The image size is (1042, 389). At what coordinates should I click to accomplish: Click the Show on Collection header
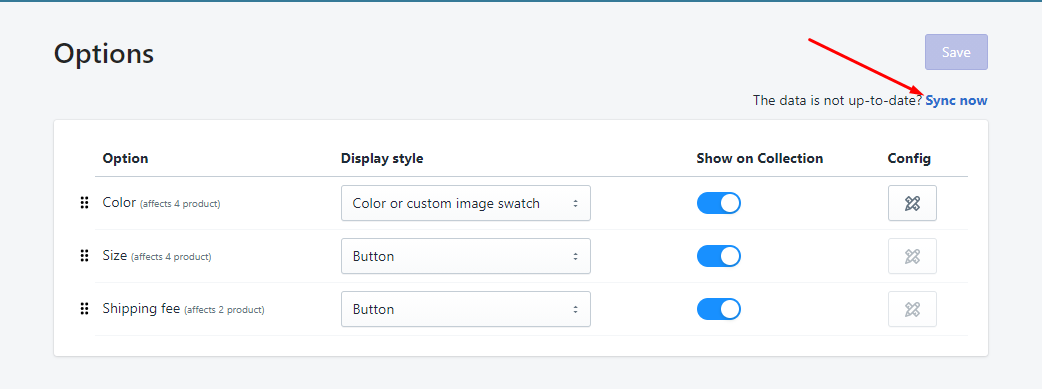point(760,158)
